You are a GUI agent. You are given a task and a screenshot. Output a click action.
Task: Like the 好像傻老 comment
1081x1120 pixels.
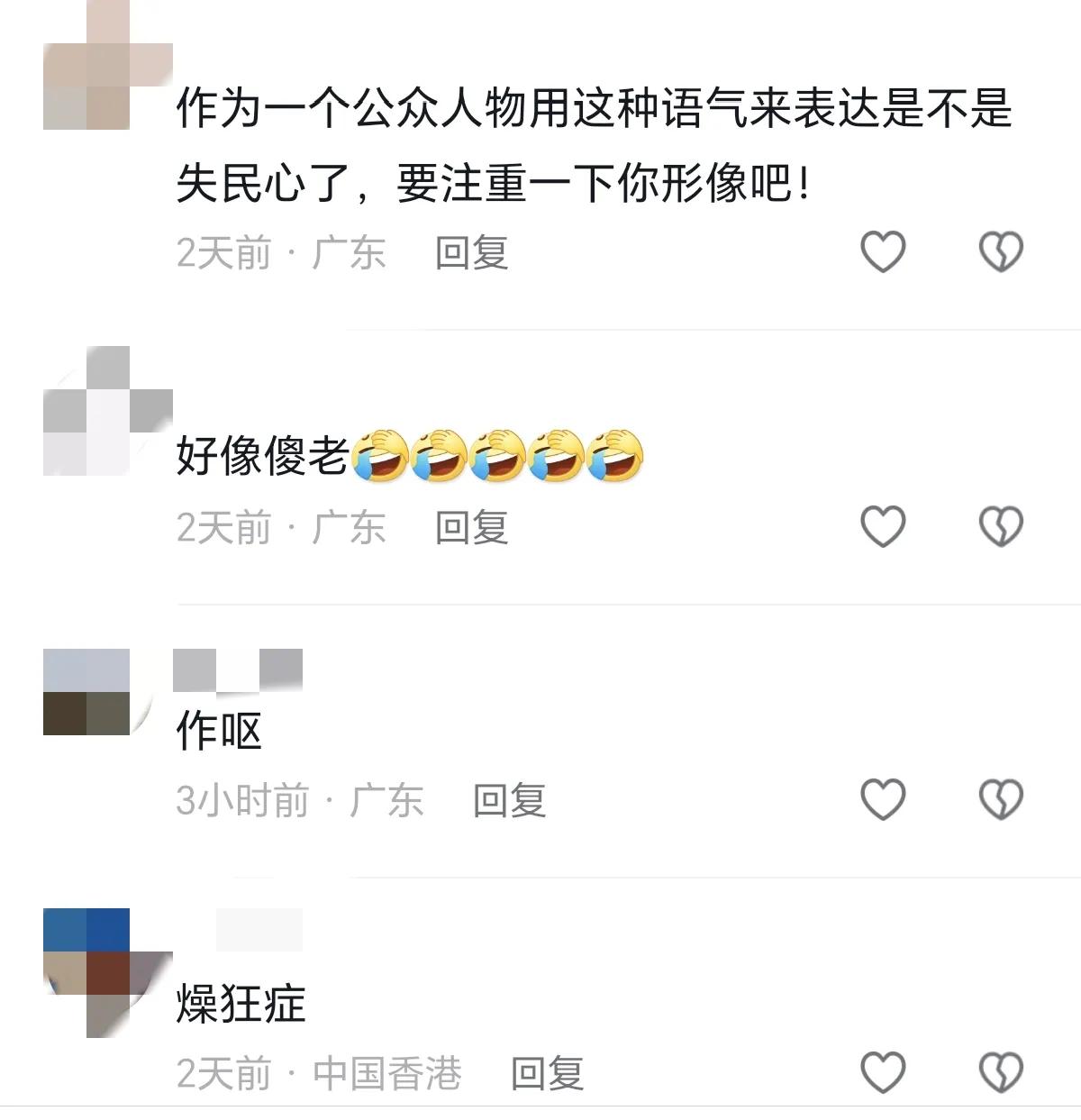[x=883, y=526]
